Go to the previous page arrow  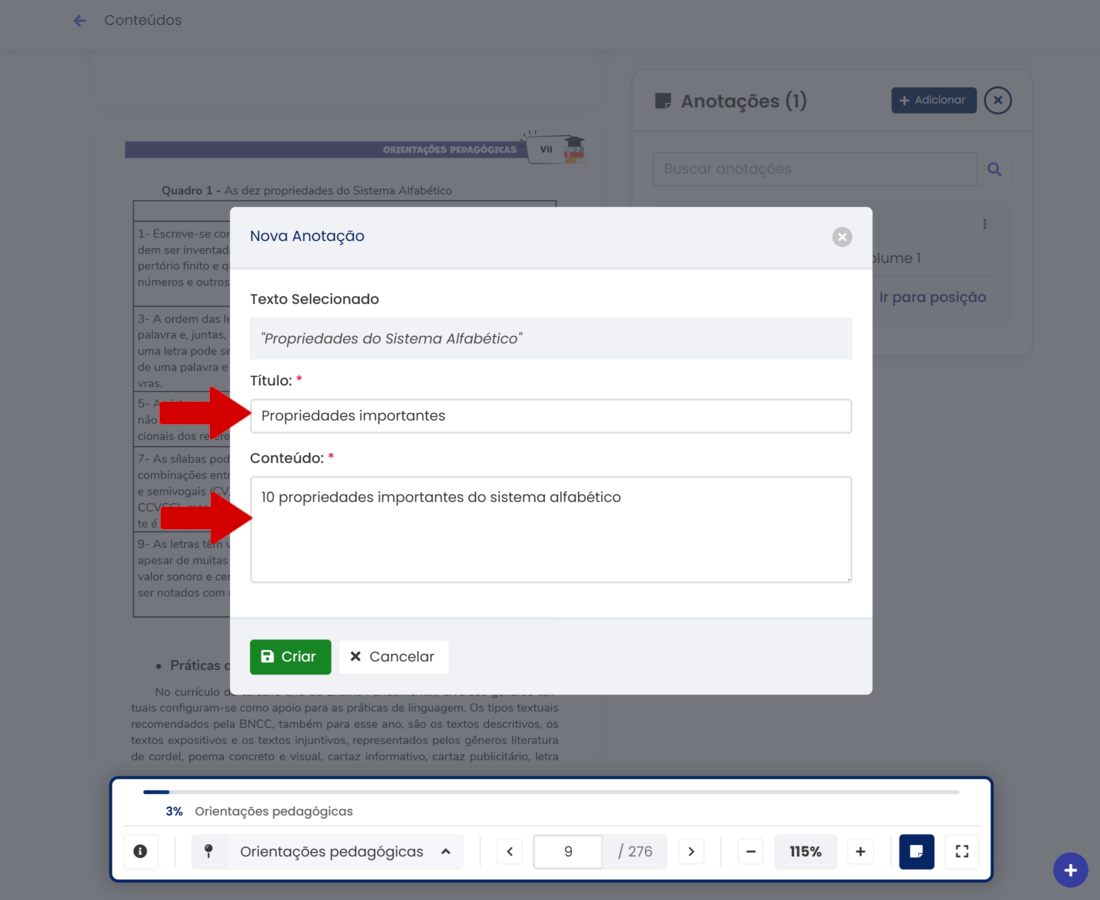point(510,851)
